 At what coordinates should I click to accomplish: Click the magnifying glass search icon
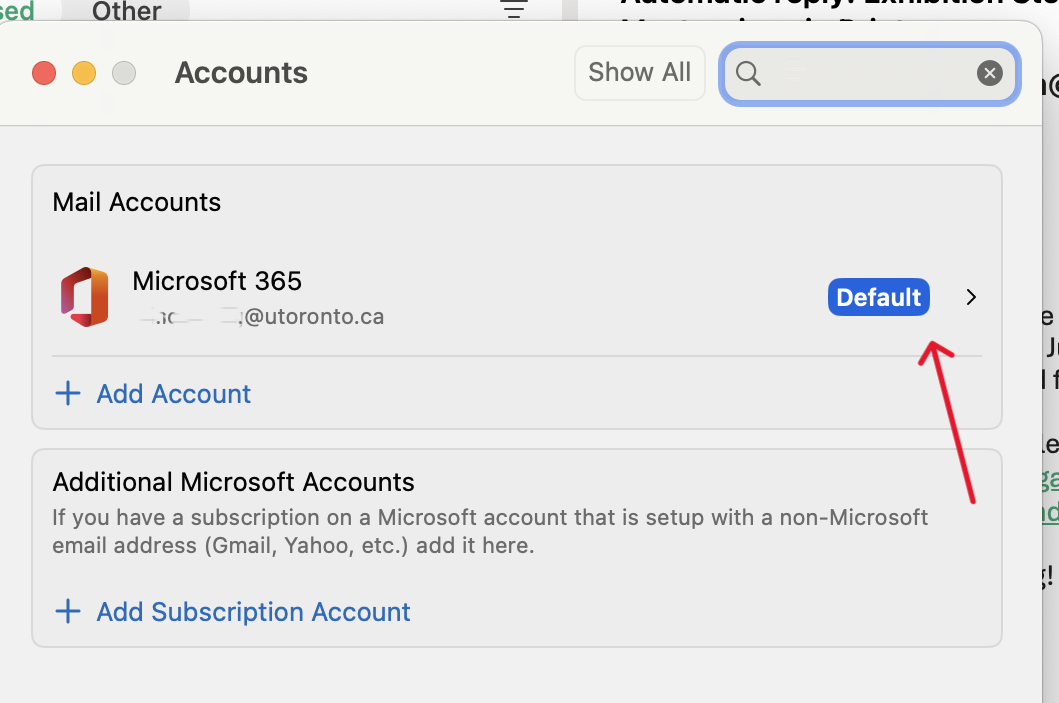(748, 73)
